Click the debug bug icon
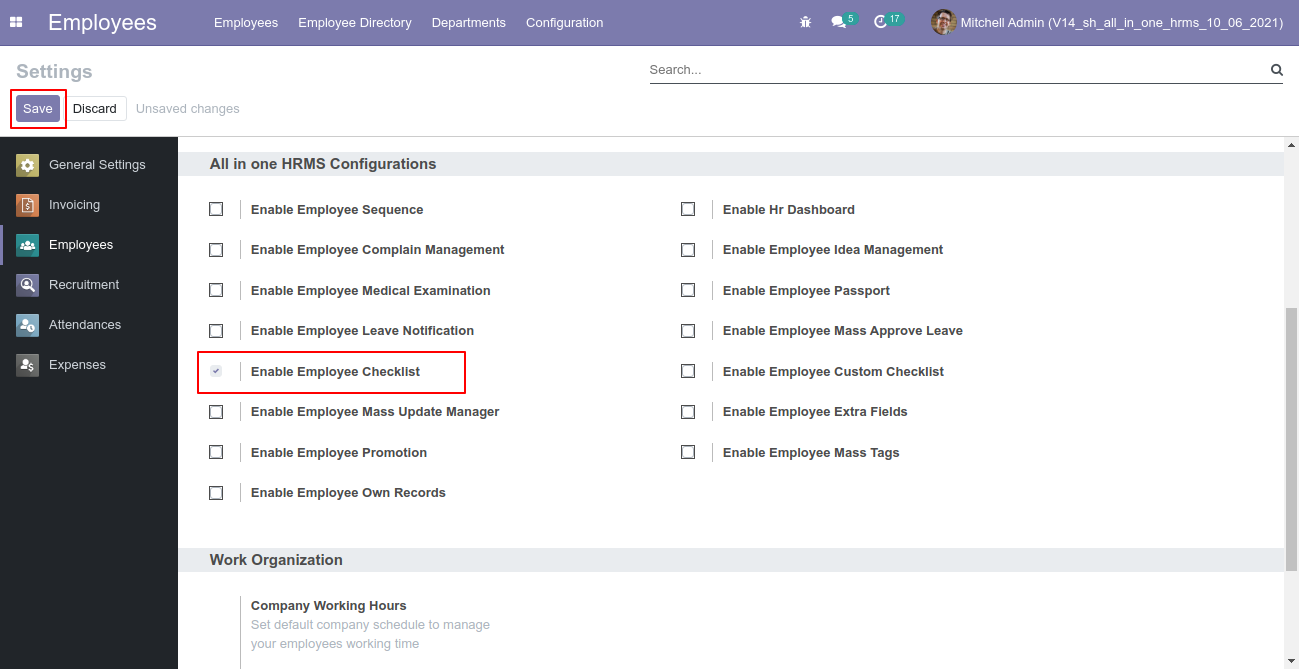This screenshot has height=669, width=1299. pos(806,22)
